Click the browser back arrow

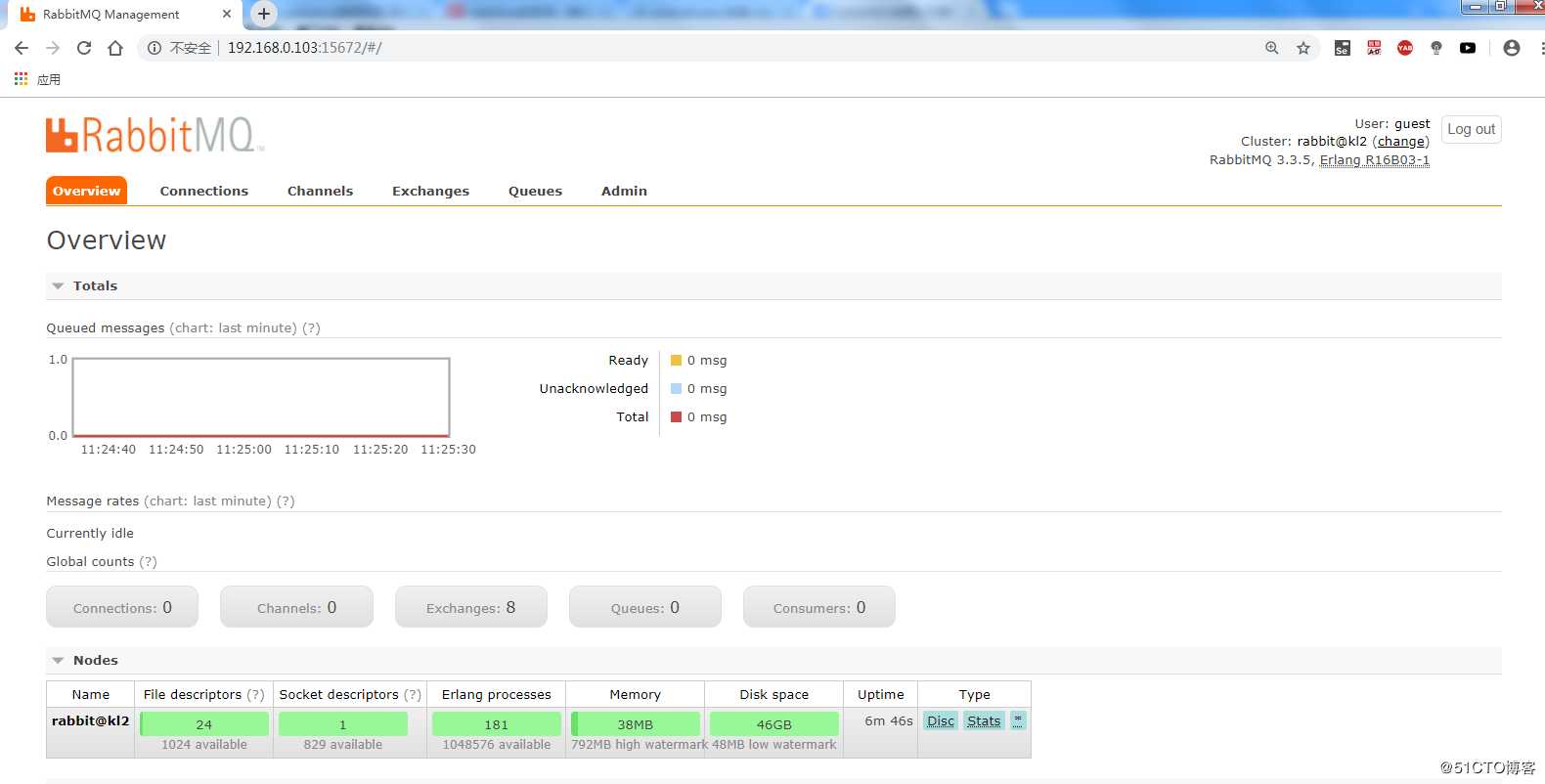pos(22,48)
